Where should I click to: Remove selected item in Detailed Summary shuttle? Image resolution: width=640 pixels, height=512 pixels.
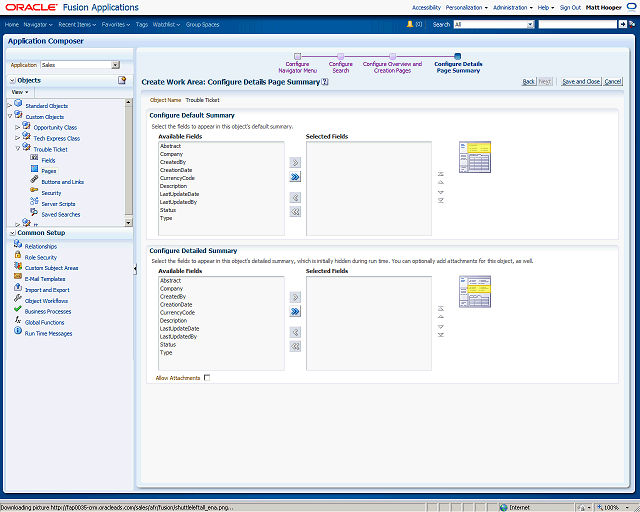point(295,332)
